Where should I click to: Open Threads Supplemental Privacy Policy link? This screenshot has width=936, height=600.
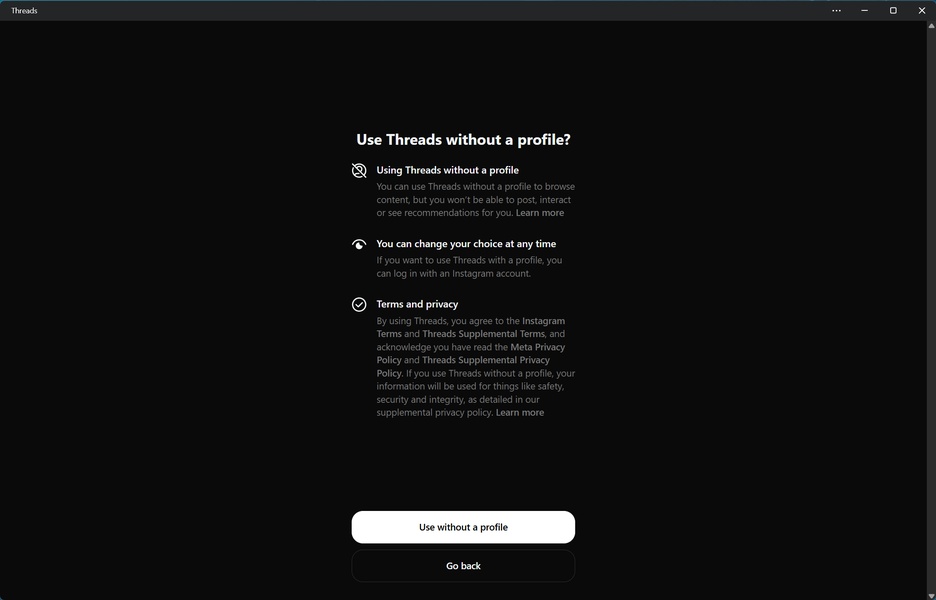(463, 367)
